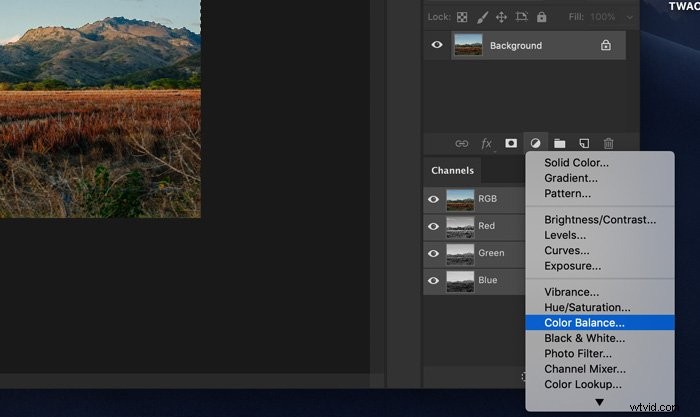
Task: Select the Blue channel label
Action: pos(488,280)
